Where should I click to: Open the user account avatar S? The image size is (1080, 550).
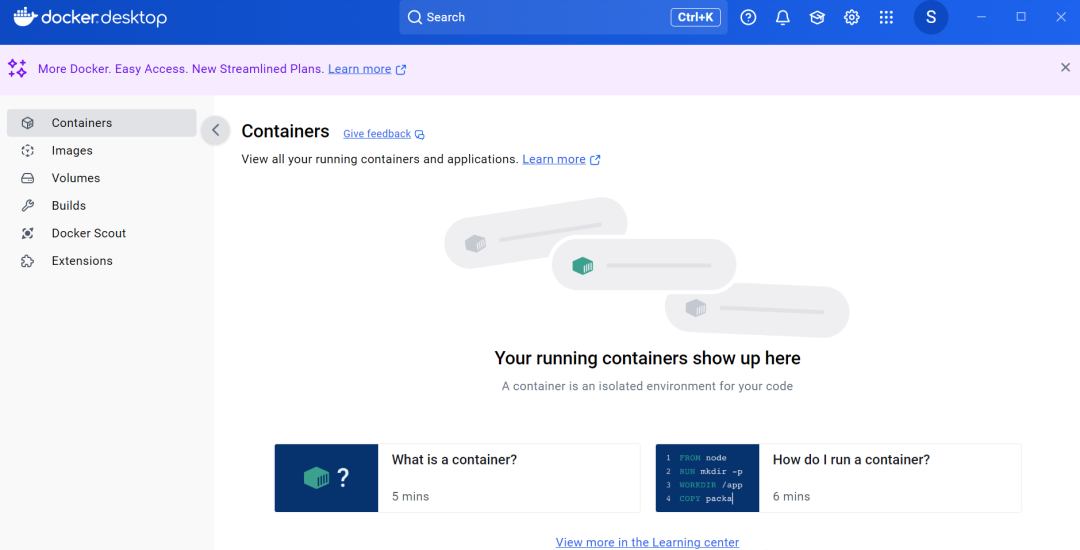click(x=931, y=17)
